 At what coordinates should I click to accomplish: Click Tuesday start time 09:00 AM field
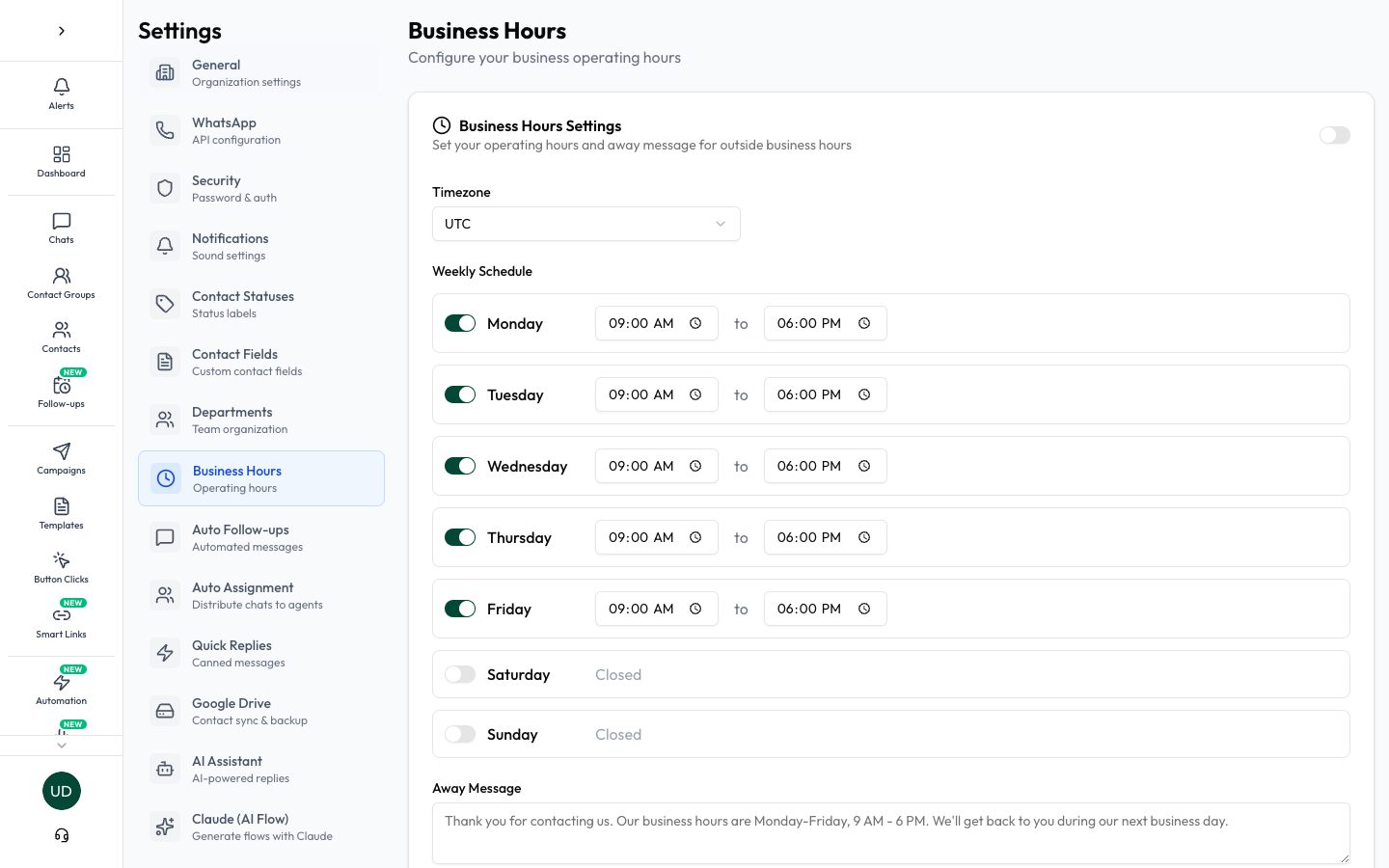coord(657,394)
